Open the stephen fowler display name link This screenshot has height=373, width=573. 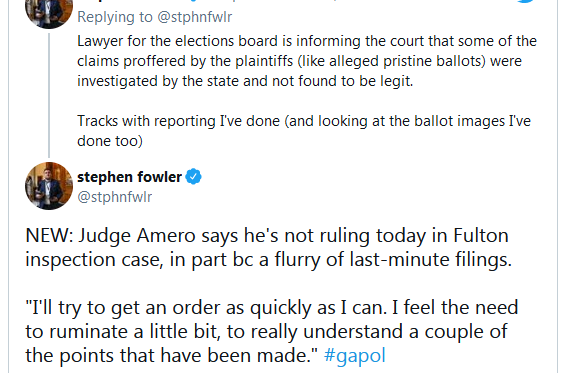tap(129, 177)
